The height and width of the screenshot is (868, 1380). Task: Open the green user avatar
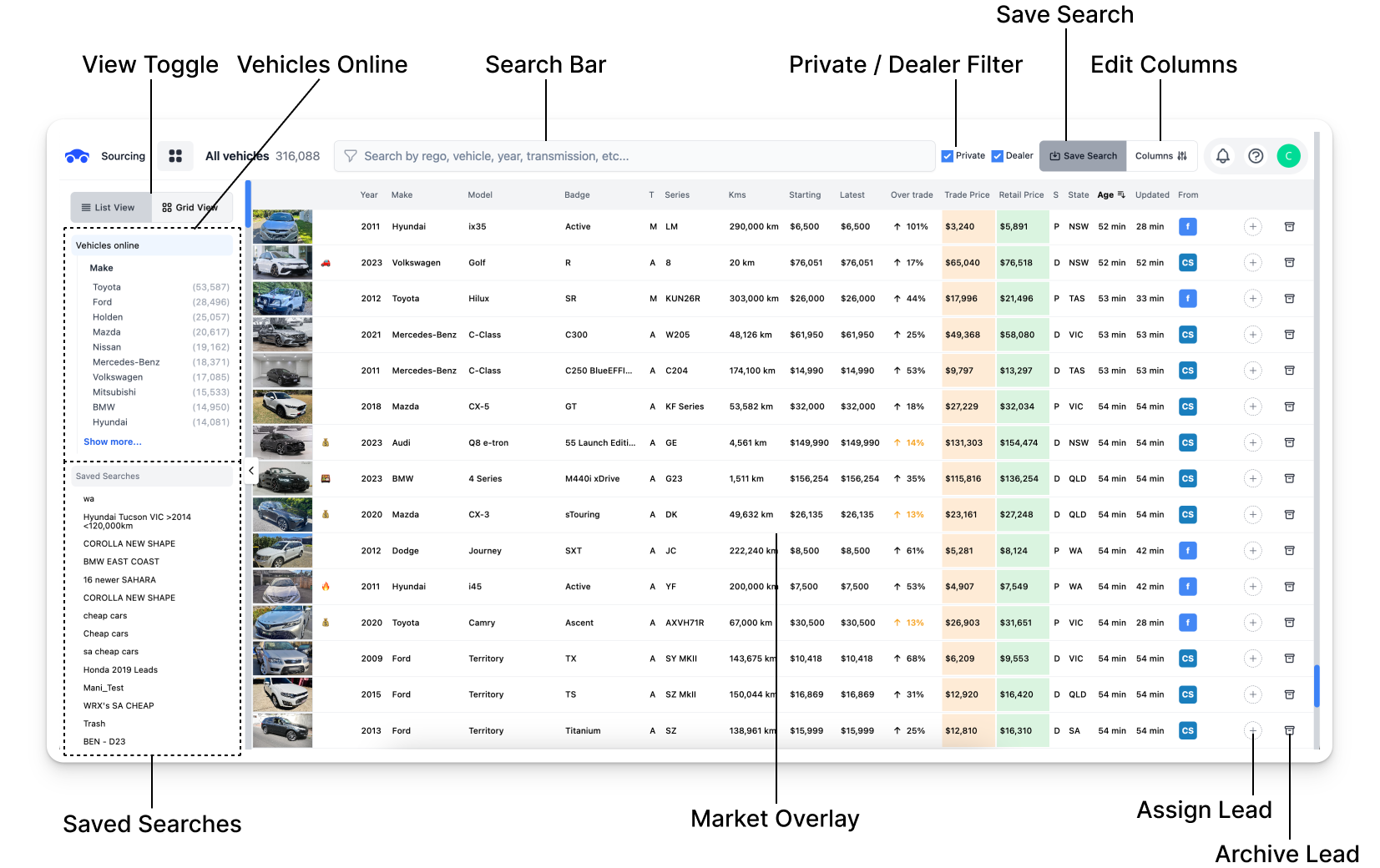(x=1288, y=156)
